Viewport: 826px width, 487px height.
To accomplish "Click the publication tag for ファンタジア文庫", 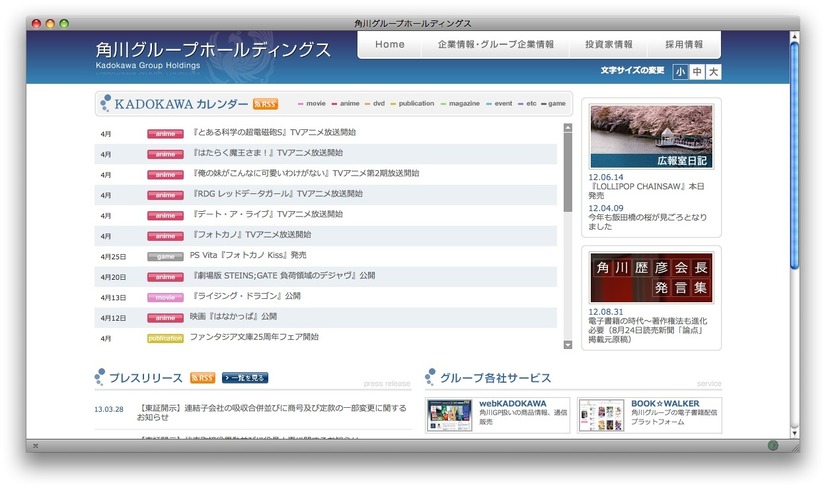I will (165, 338).
